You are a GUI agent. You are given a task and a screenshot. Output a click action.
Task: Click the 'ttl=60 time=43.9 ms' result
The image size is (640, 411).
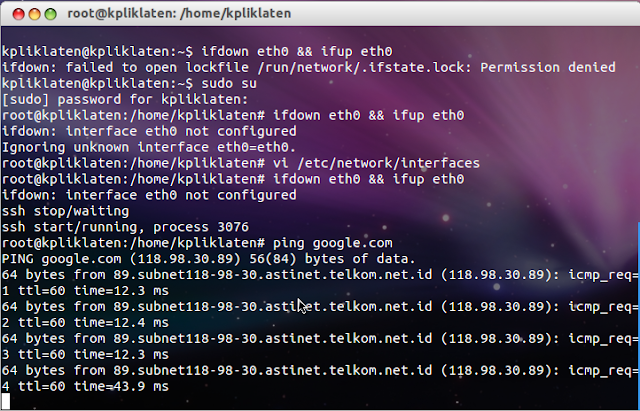(x=93, y=387)
